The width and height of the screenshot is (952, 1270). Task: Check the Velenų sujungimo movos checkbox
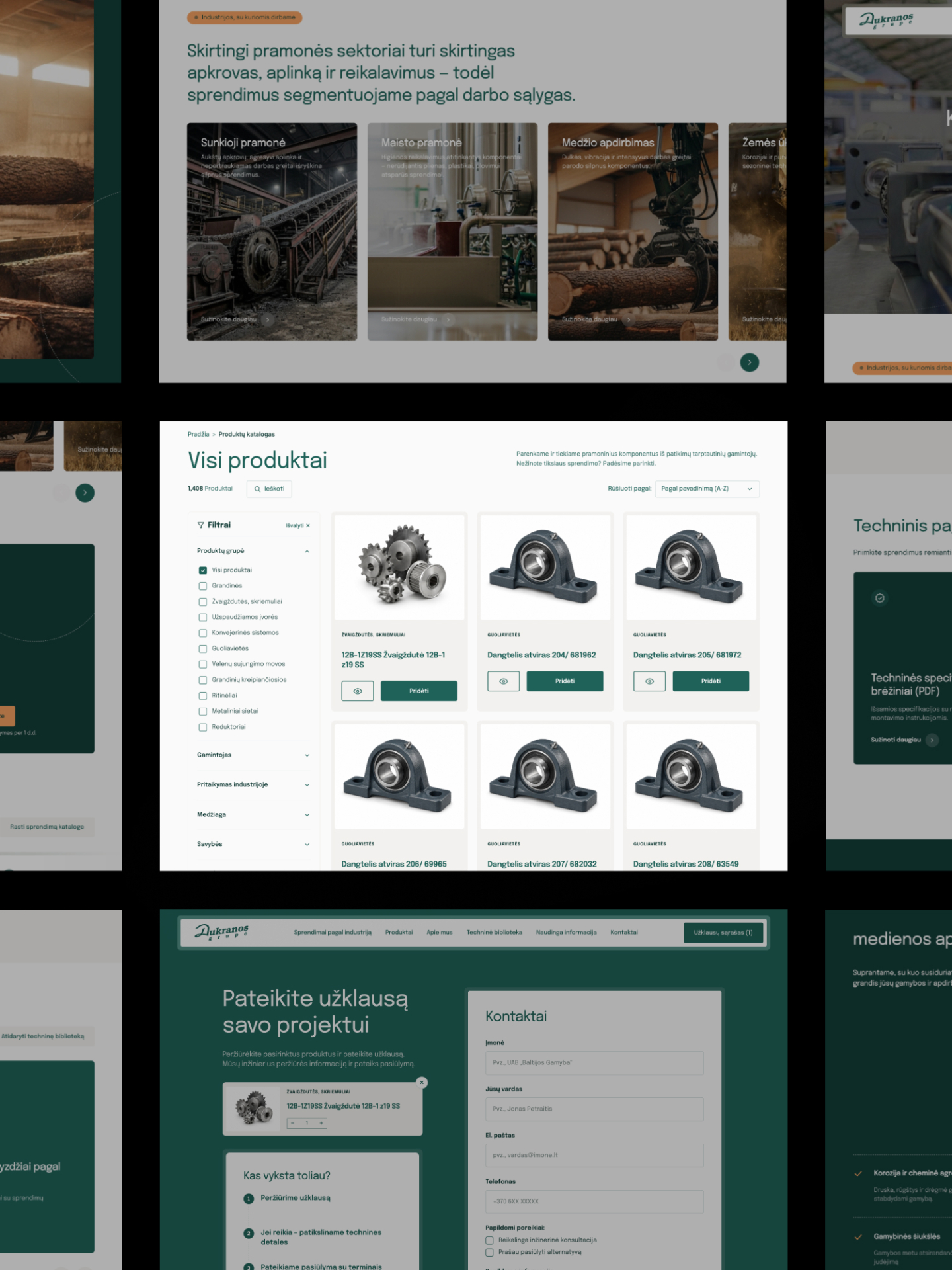[x=203, y=664]
